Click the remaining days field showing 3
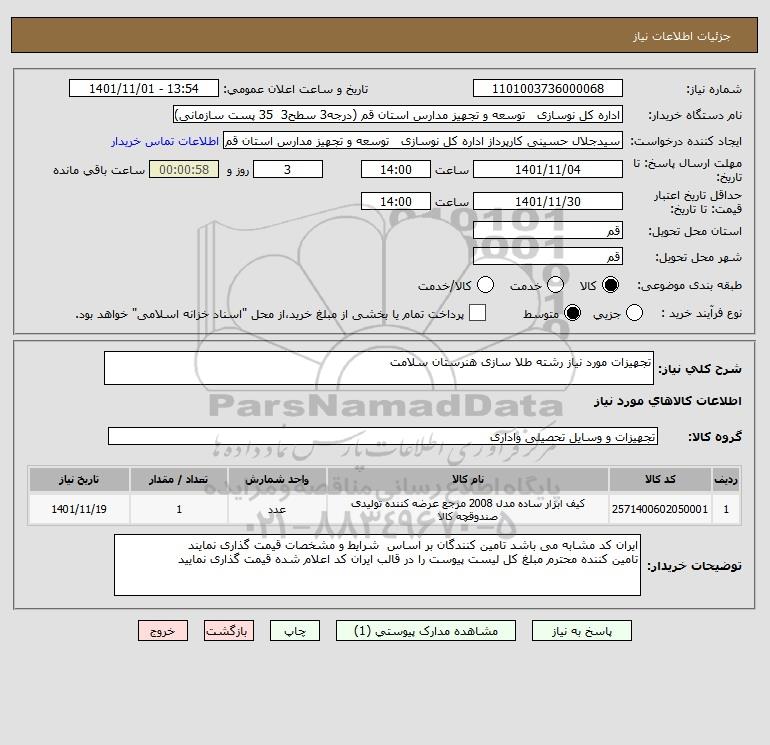 click(x=288, y=169)
